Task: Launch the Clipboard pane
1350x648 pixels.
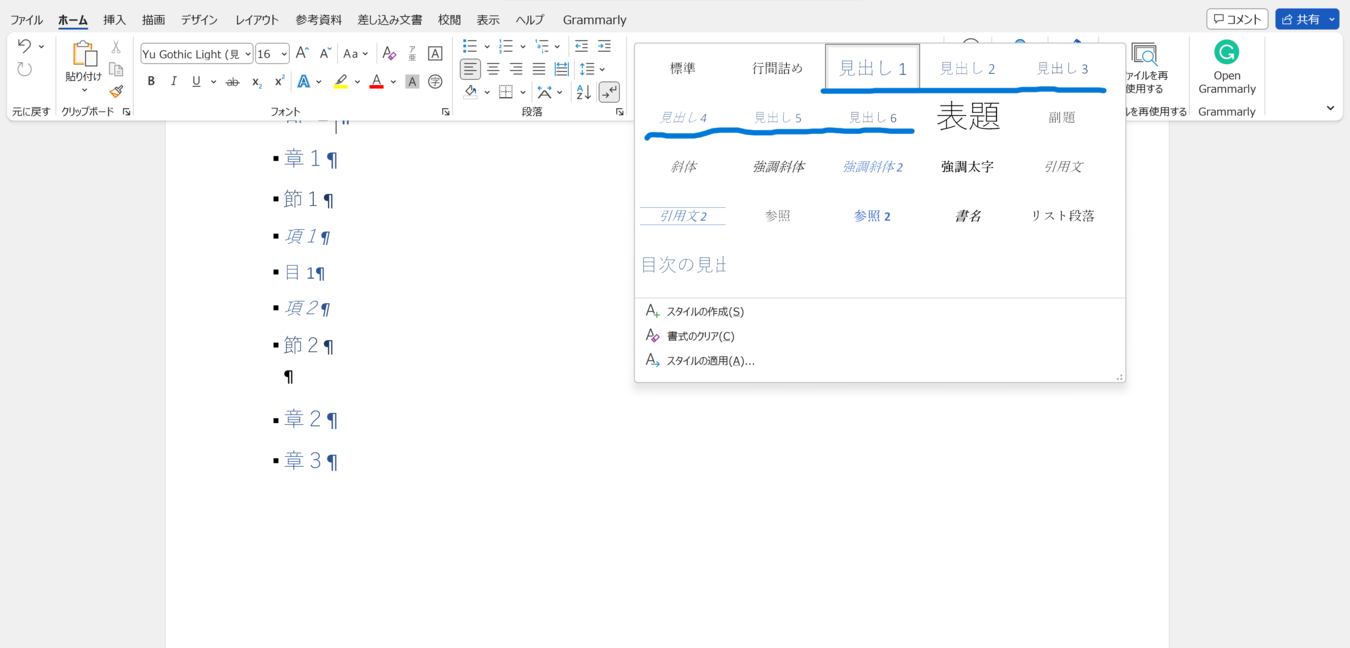Action: click(126, 112)
